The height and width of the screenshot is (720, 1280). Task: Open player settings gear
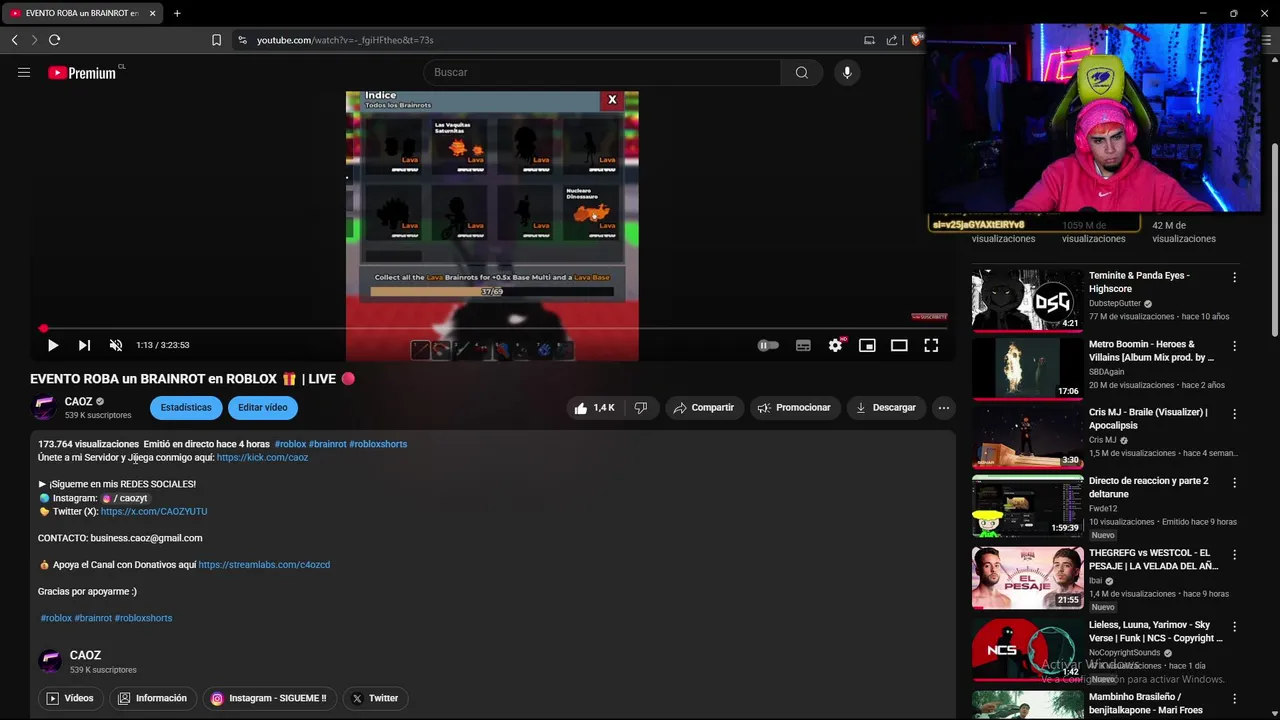coord(835,345)
